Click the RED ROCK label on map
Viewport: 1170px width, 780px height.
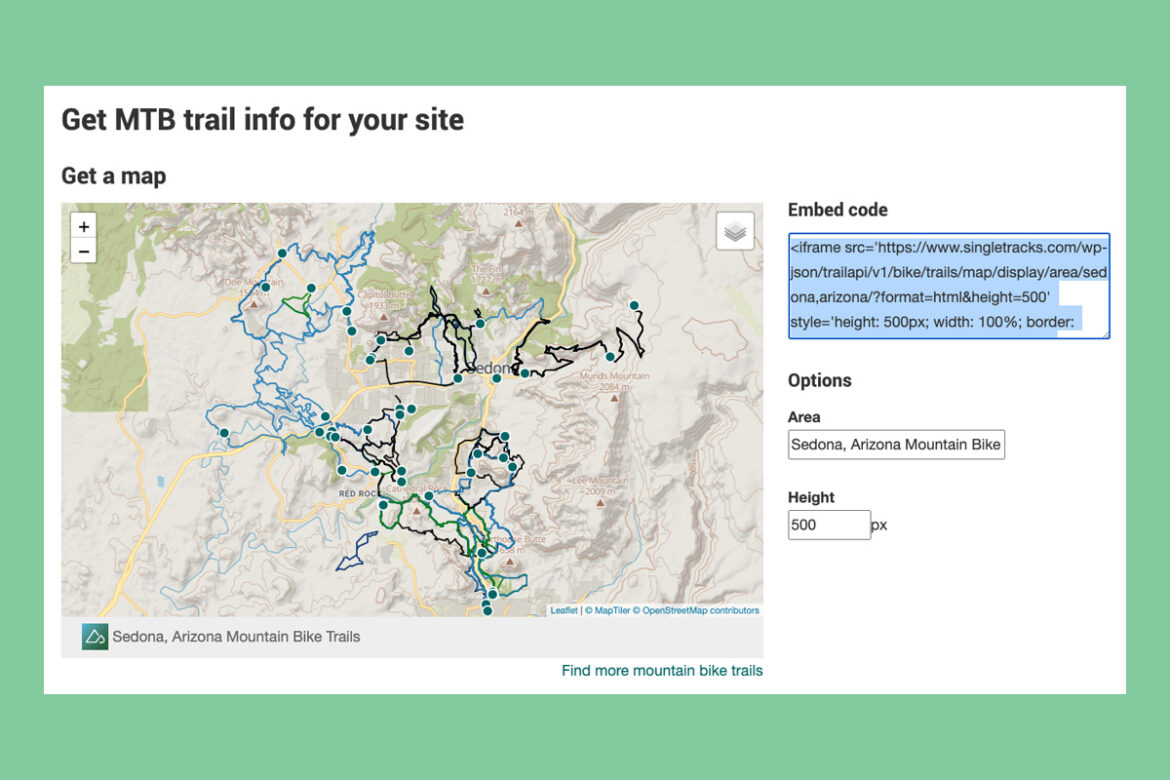[x=359, y=493]
